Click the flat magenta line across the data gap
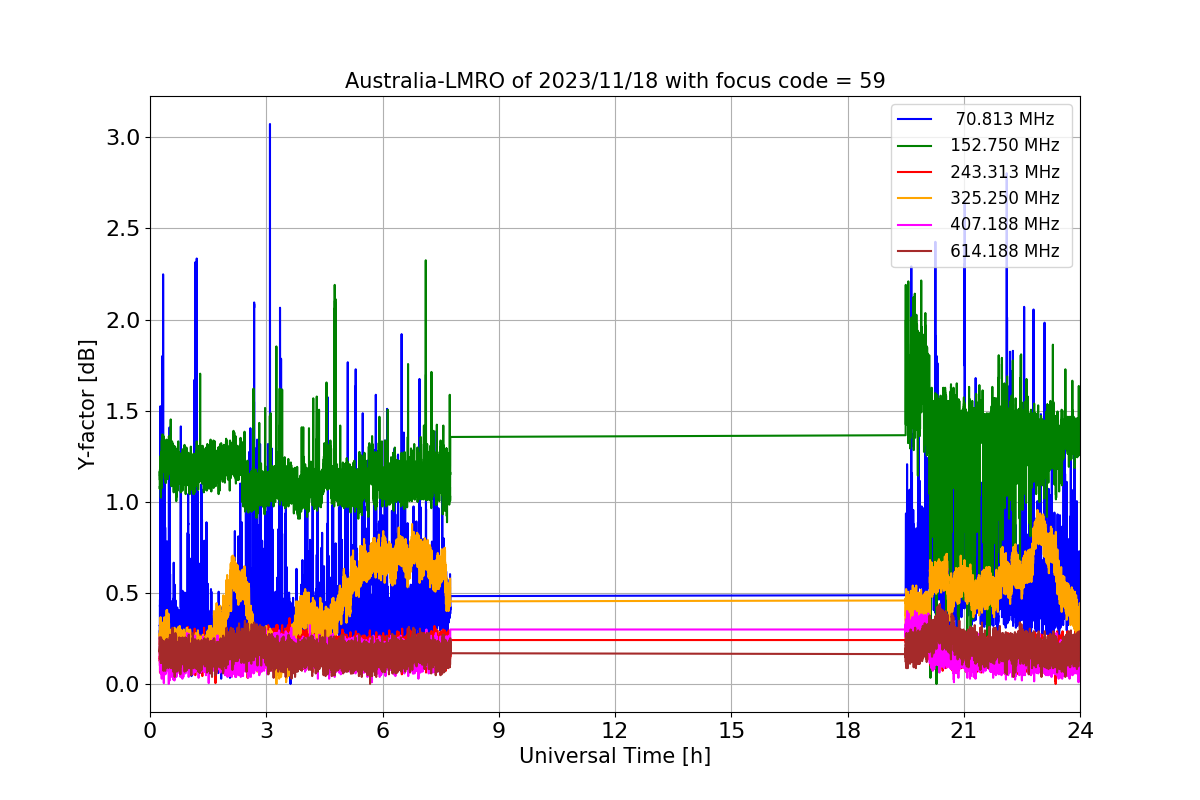Viewport: 1200px width, 800px height. tap(678, 630)
